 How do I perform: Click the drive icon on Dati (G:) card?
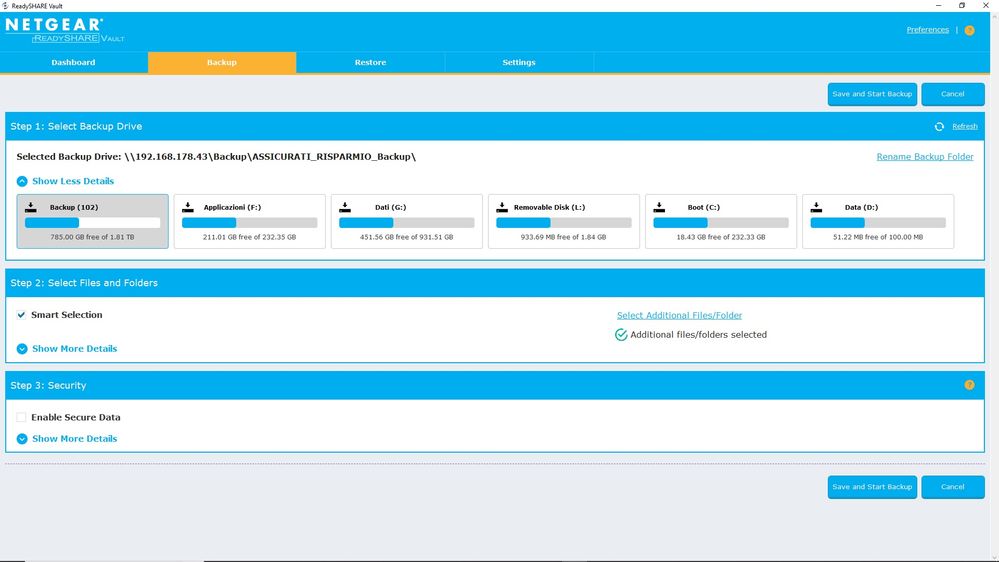[x=345, y=207]
